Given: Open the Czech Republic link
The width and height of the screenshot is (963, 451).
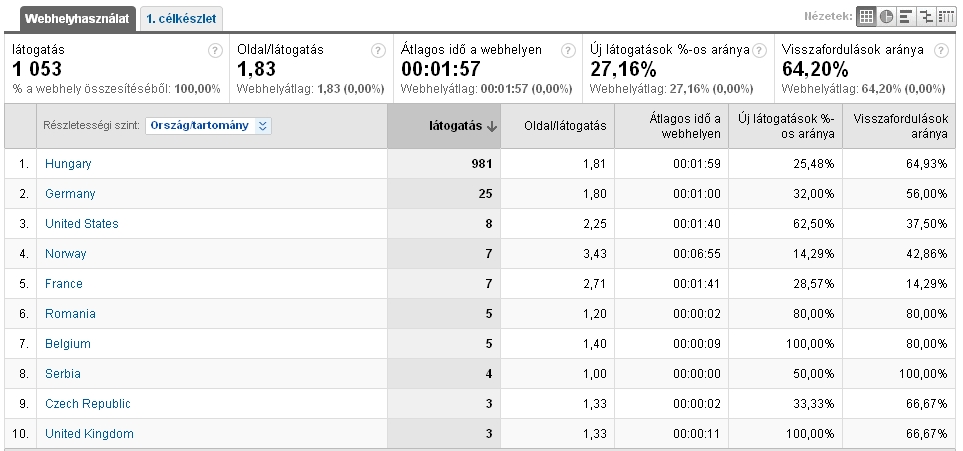Looking at the screenshot, I should coord(87,404).
